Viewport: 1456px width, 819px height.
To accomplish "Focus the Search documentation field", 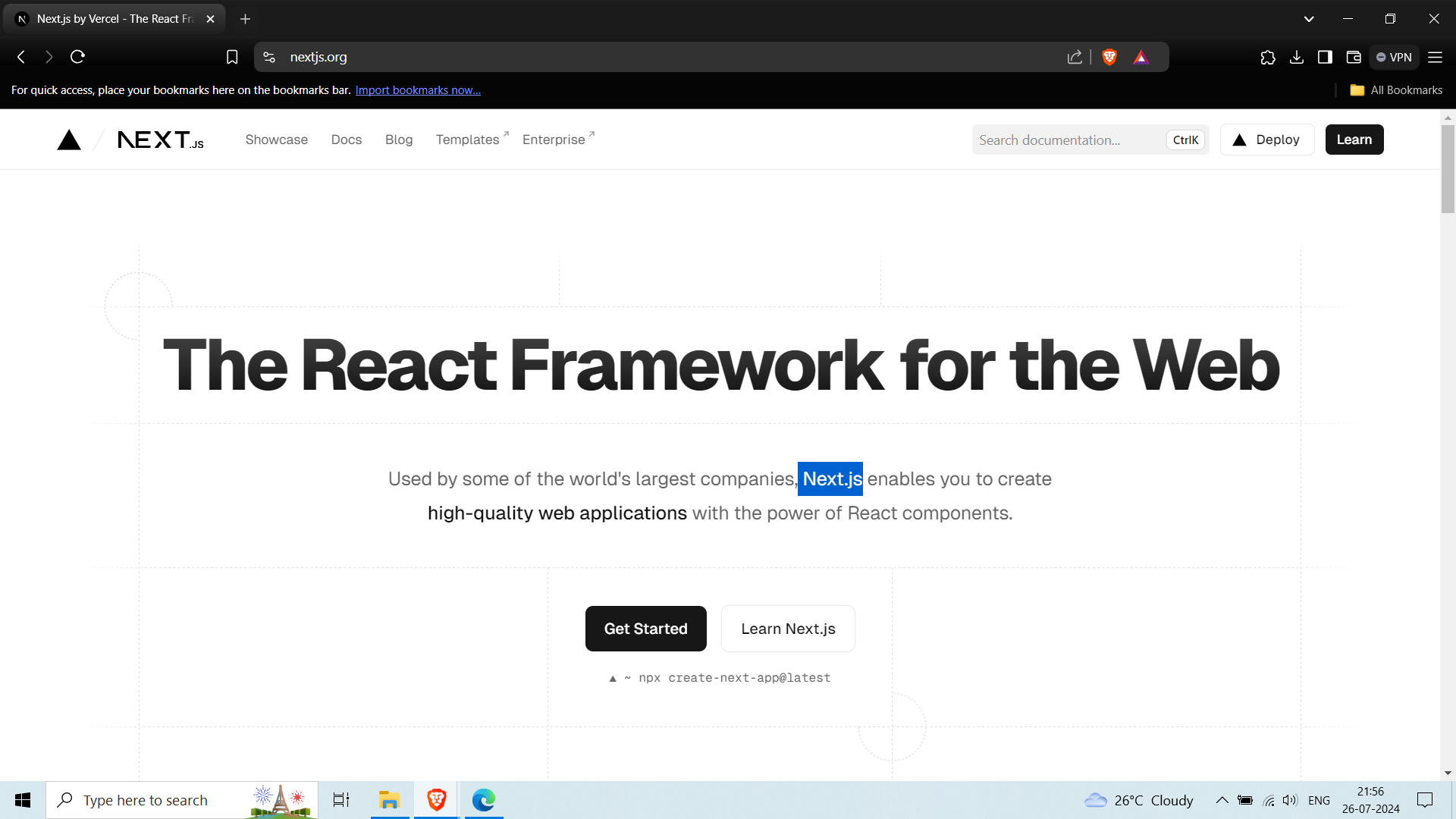I will click(x=1090, y=140).
